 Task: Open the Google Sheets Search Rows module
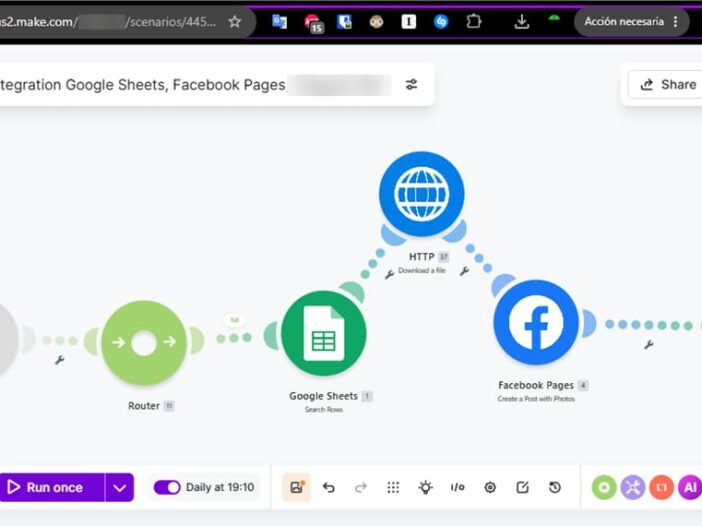click(324, 334)
